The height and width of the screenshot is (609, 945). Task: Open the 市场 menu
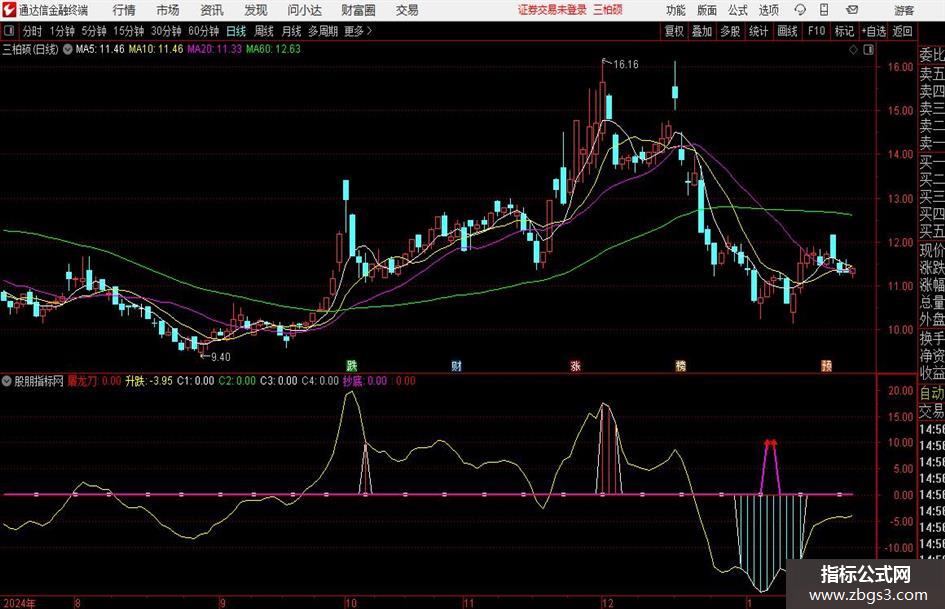pyautogui.click(x=168, y=10)
